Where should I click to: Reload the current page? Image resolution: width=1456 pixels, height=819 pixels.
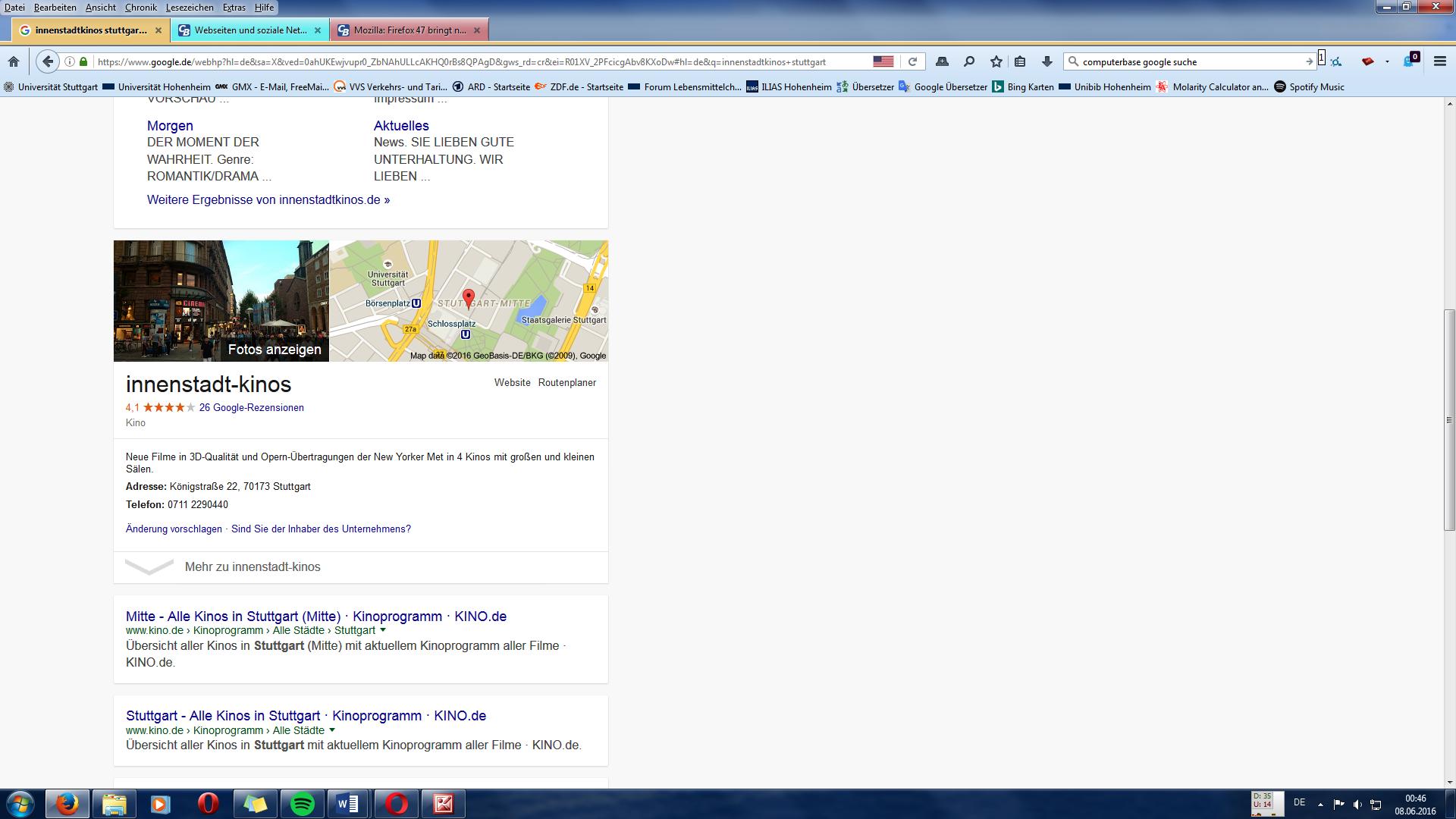[x=912, y=61]
